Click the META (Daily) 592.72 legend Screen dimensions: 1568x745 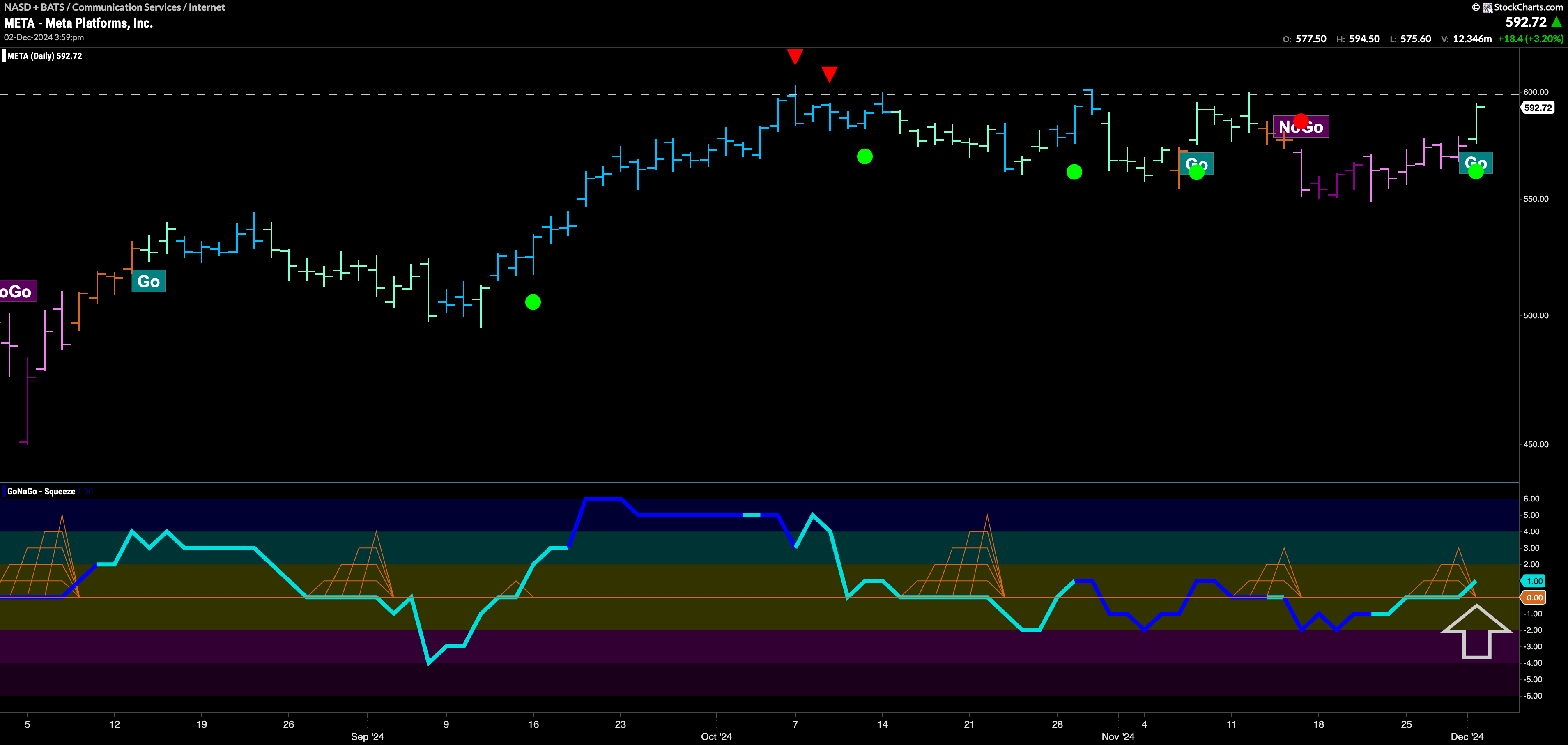point(44,56)
